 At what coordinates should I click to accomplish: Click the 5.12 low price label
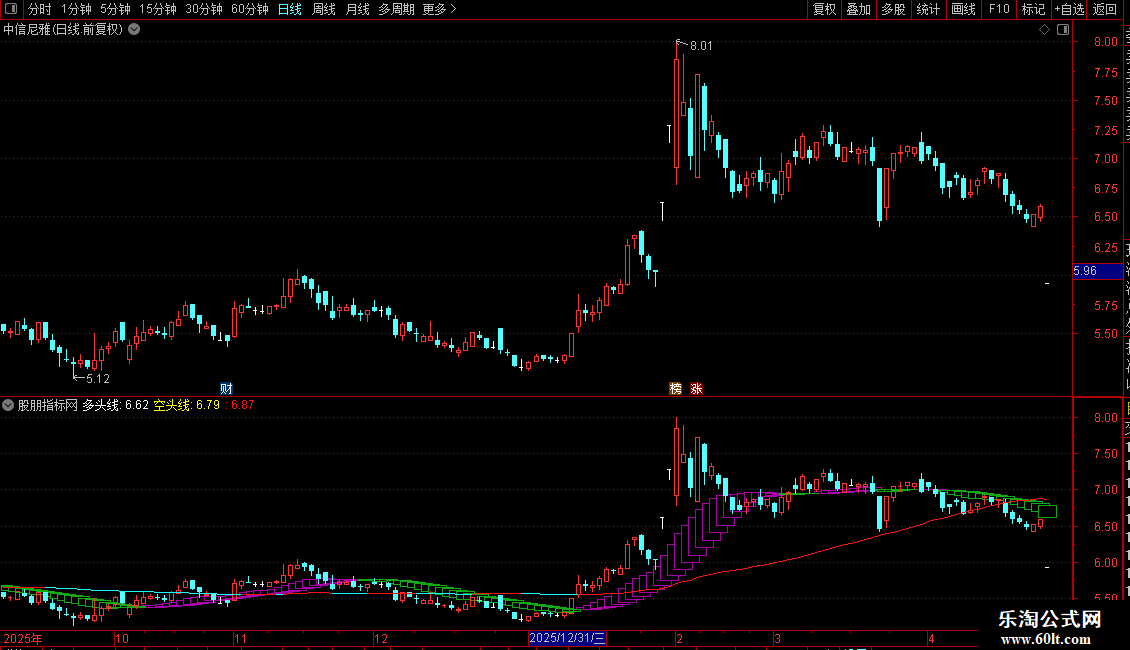97,378
